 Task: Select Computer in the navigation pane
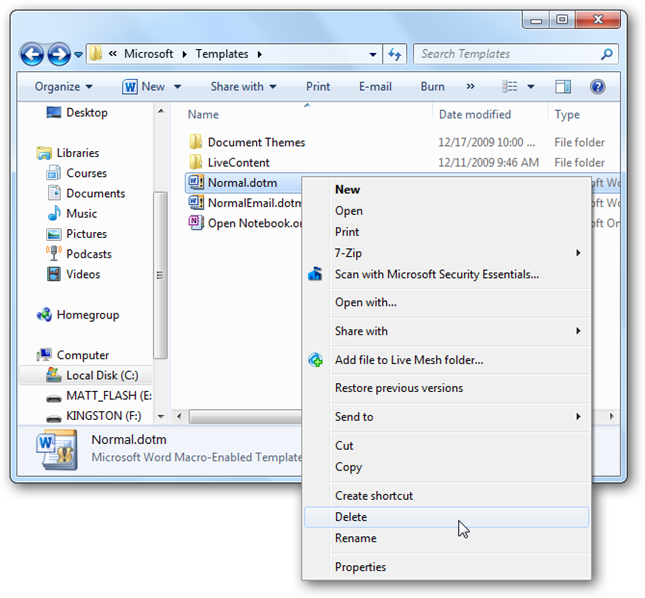click(73, 355)
